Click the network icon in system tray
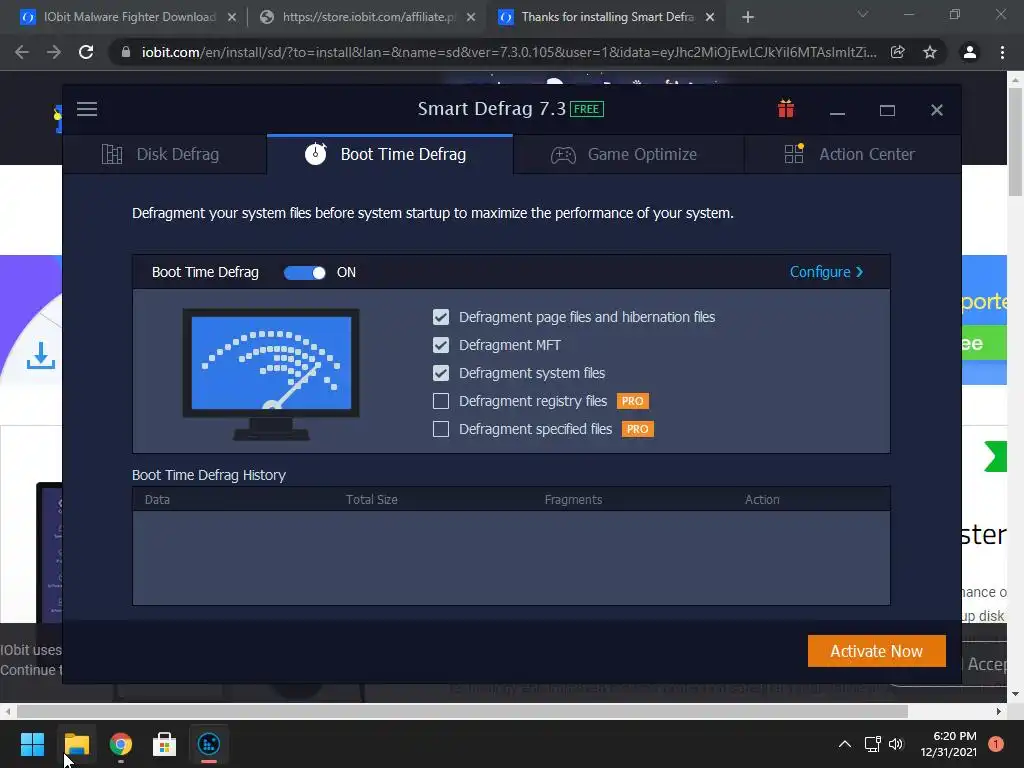 point(872,744)
